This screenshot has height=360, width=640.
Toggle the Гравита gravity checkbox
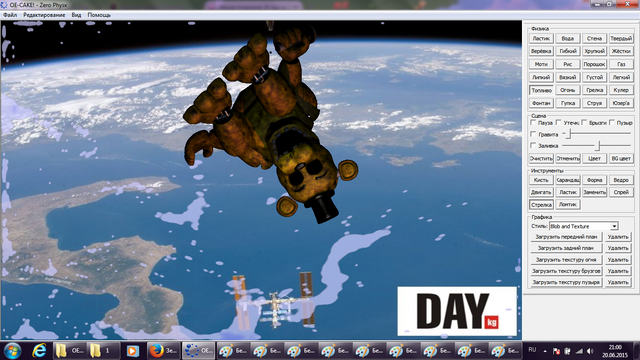533,134
